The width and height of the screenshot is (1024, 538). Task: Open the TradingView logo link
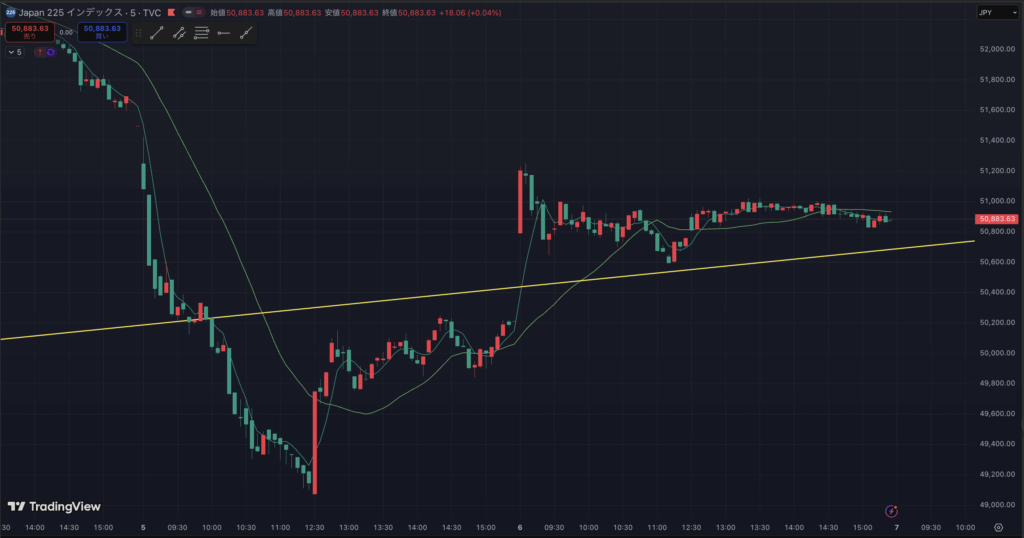[x=54, y=507]
